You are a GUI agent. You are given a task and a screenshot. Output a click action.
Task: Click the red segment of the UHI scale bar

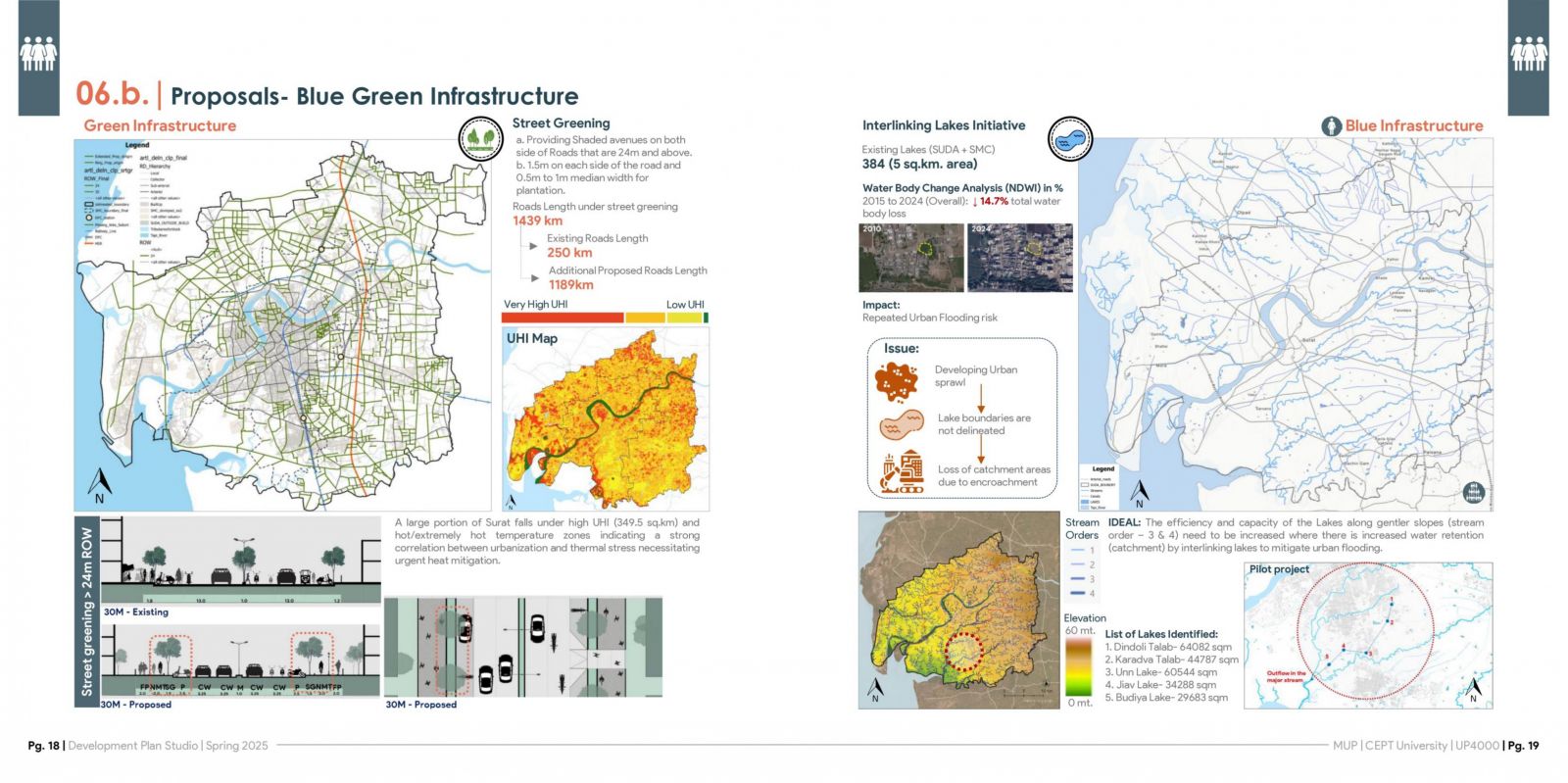pos(563,318)
